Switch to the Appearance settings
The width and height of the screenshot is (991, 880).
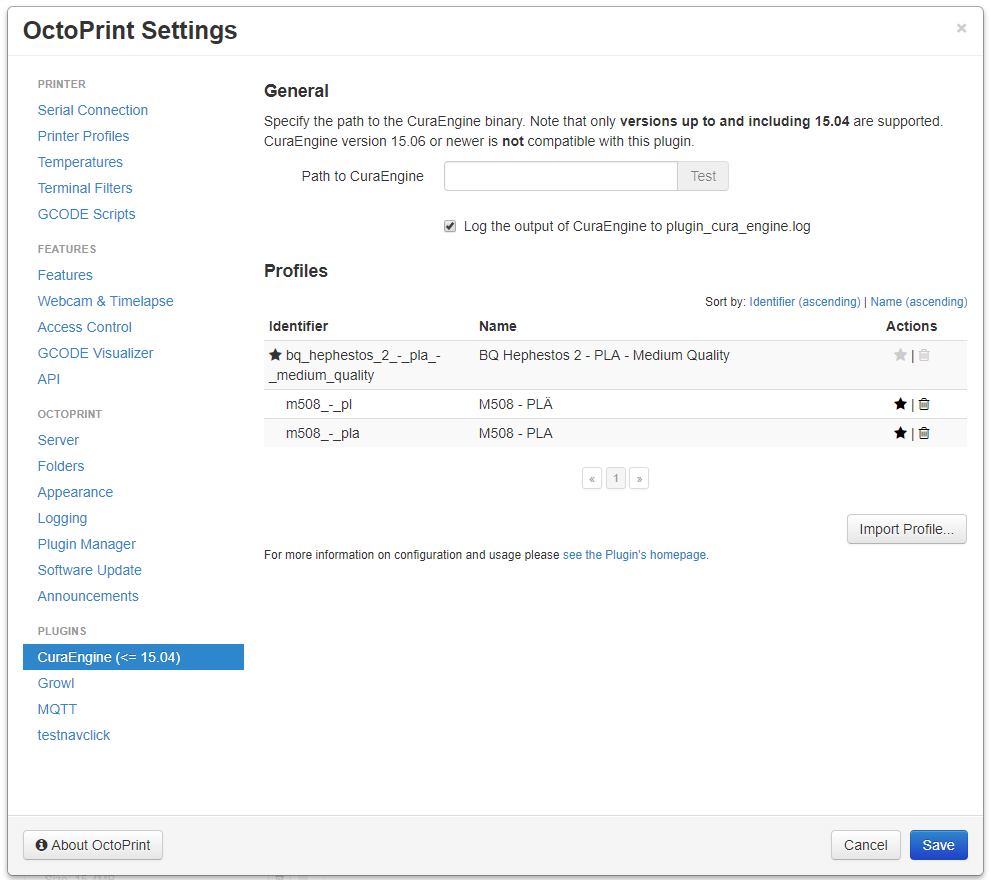point(75,492)
